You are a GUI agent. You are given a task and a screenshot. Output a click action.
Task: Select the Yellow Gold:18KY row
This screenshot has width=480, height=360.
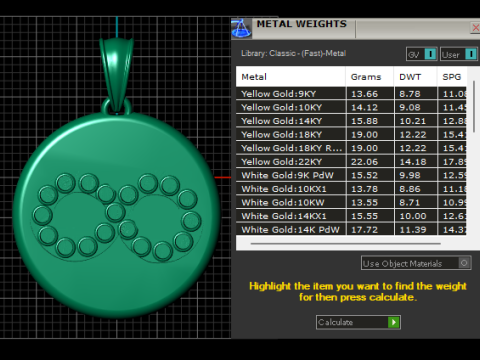(x=351, y=134)
